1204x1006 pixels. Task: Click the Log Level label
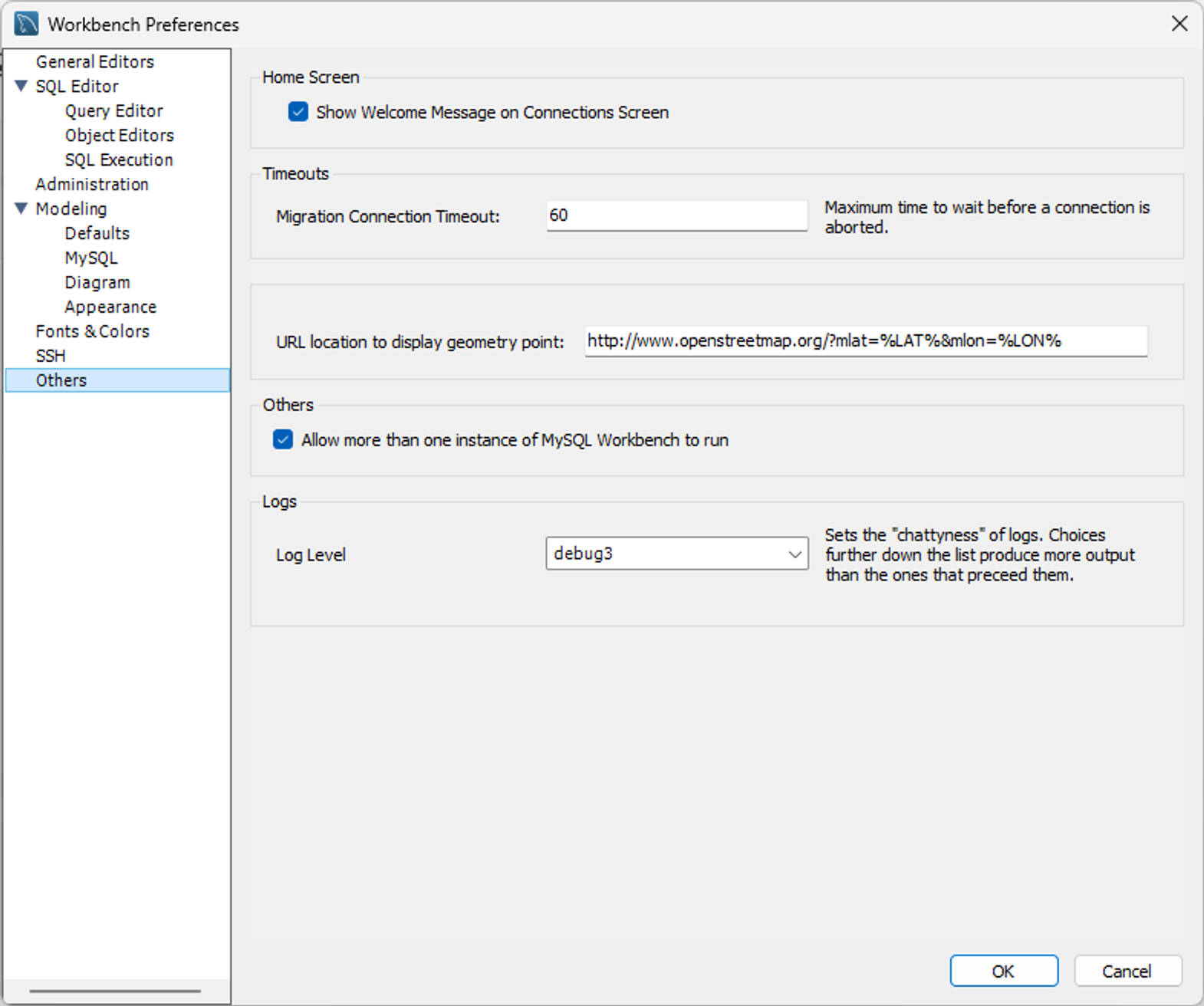click(x=311, y=554)
